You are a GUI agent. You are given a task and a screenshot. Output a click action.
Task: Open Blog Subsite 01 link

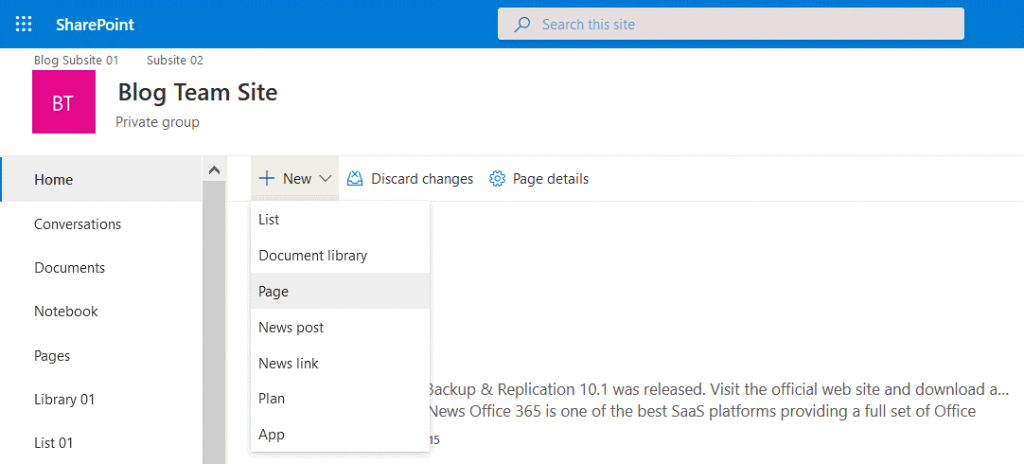pos(76,60)
